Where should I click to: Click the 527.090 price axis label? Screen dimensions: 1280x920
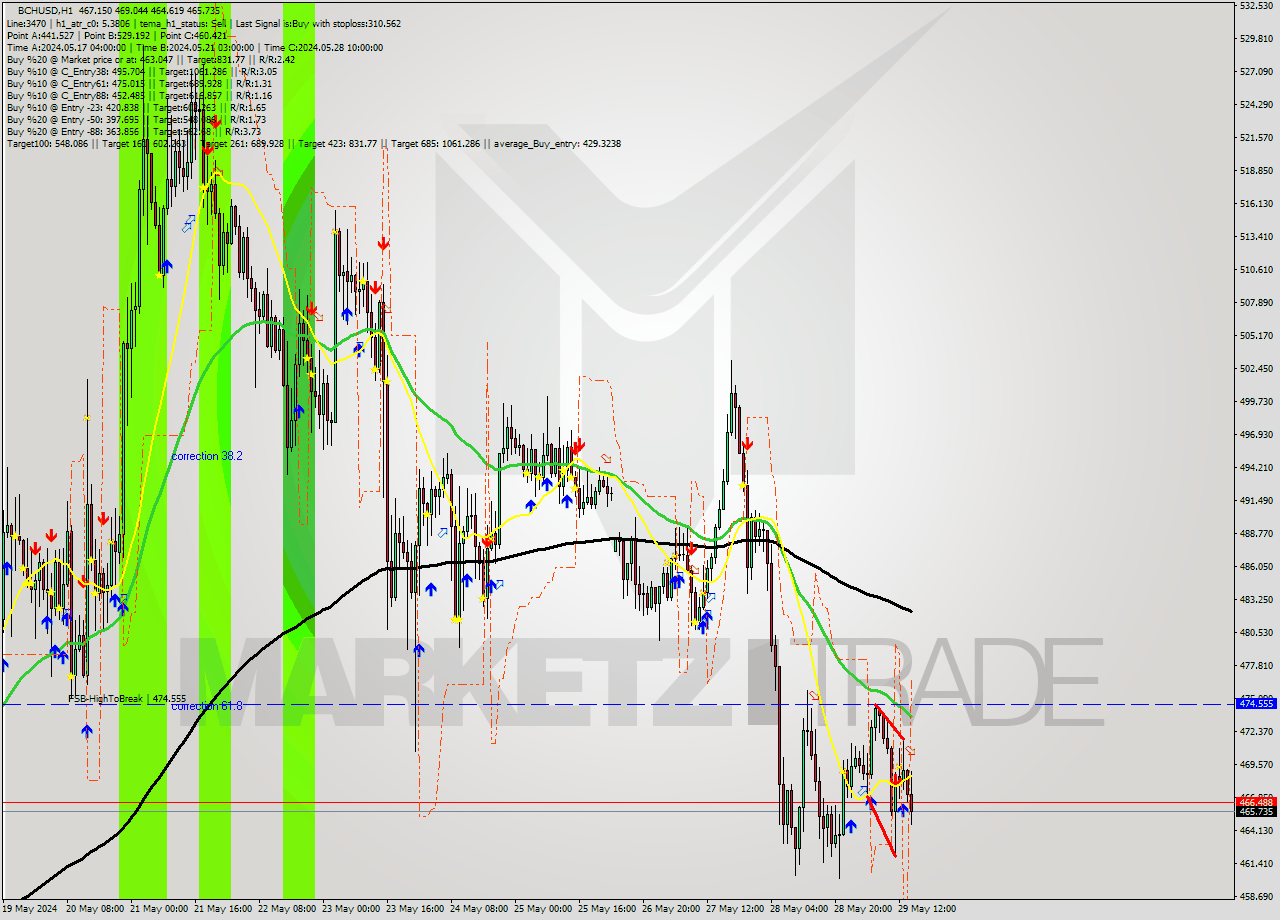tap(1255, 72)
